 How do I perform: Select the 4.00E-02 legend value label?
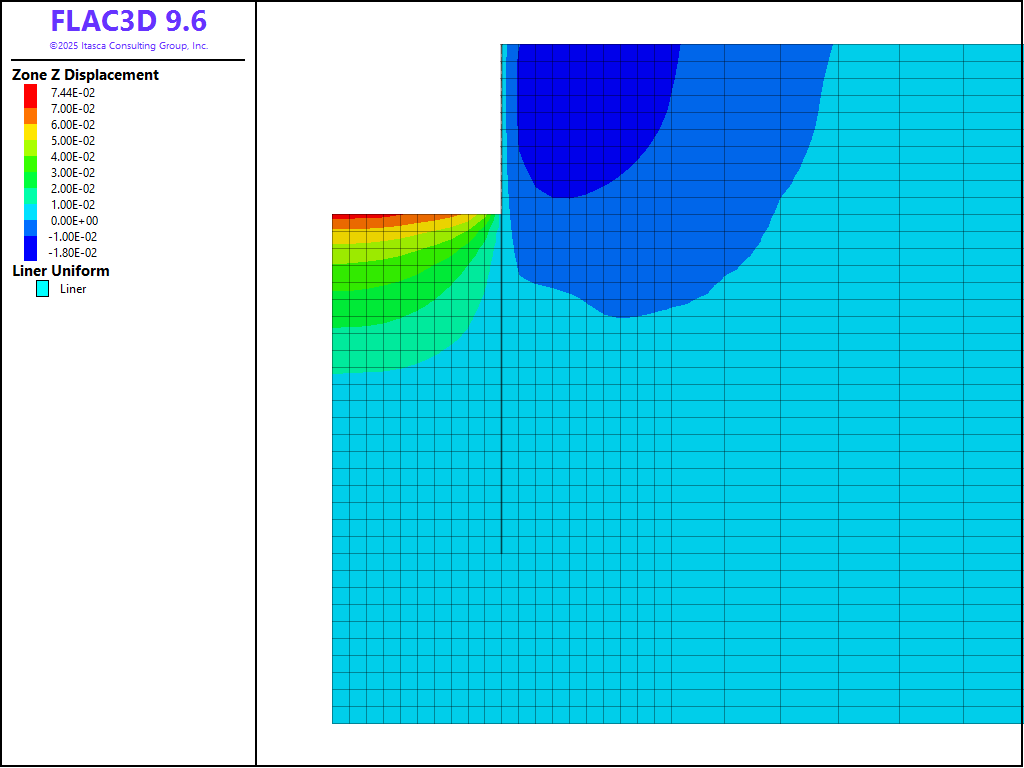[x=73, y=157]
